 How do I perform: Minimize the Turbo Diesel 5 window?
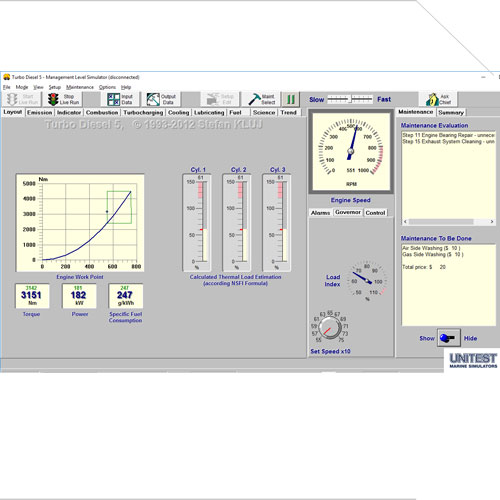(483, 77)
